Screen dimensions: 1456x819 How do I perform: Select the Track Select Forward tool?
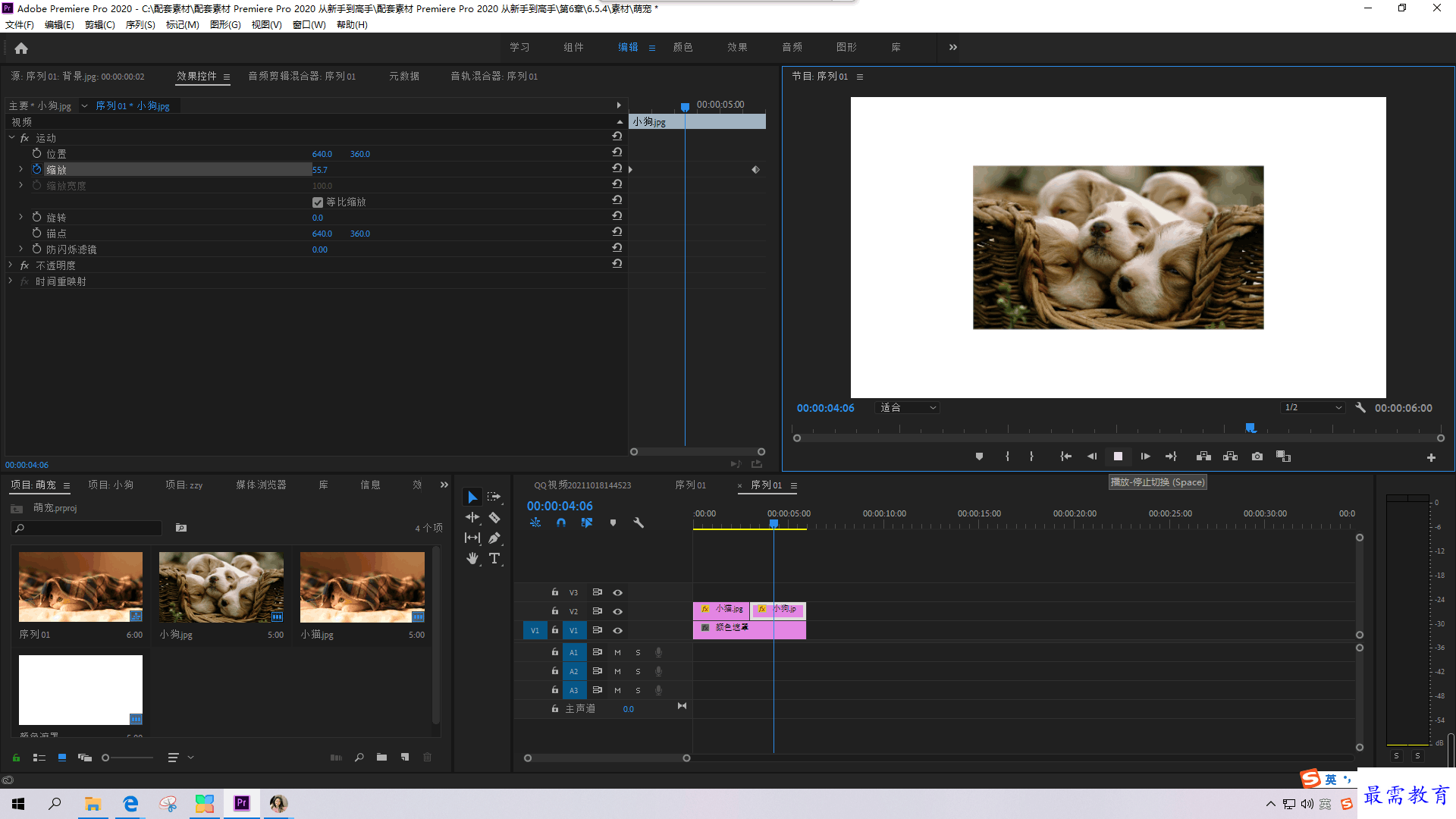(x=494, y=497)
